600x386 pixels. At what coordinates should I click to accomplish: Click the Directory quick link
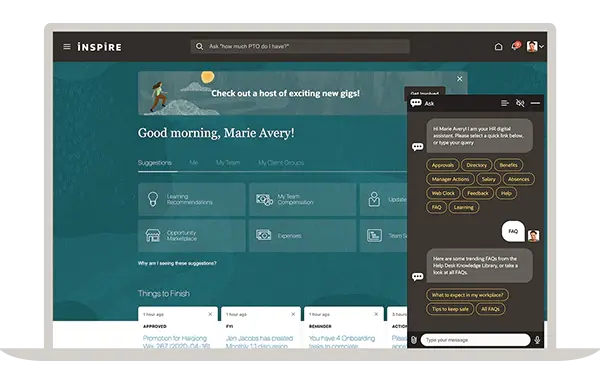(x=476, y=165)
